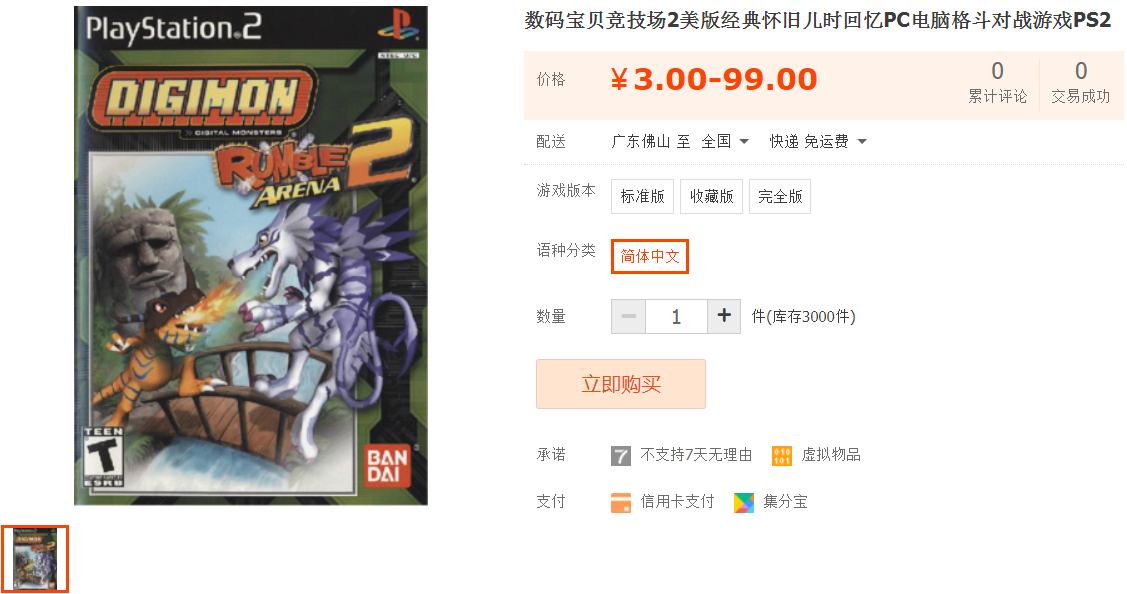Increase quantity with the plus button
1127x594 pixels.
(724, 316)
